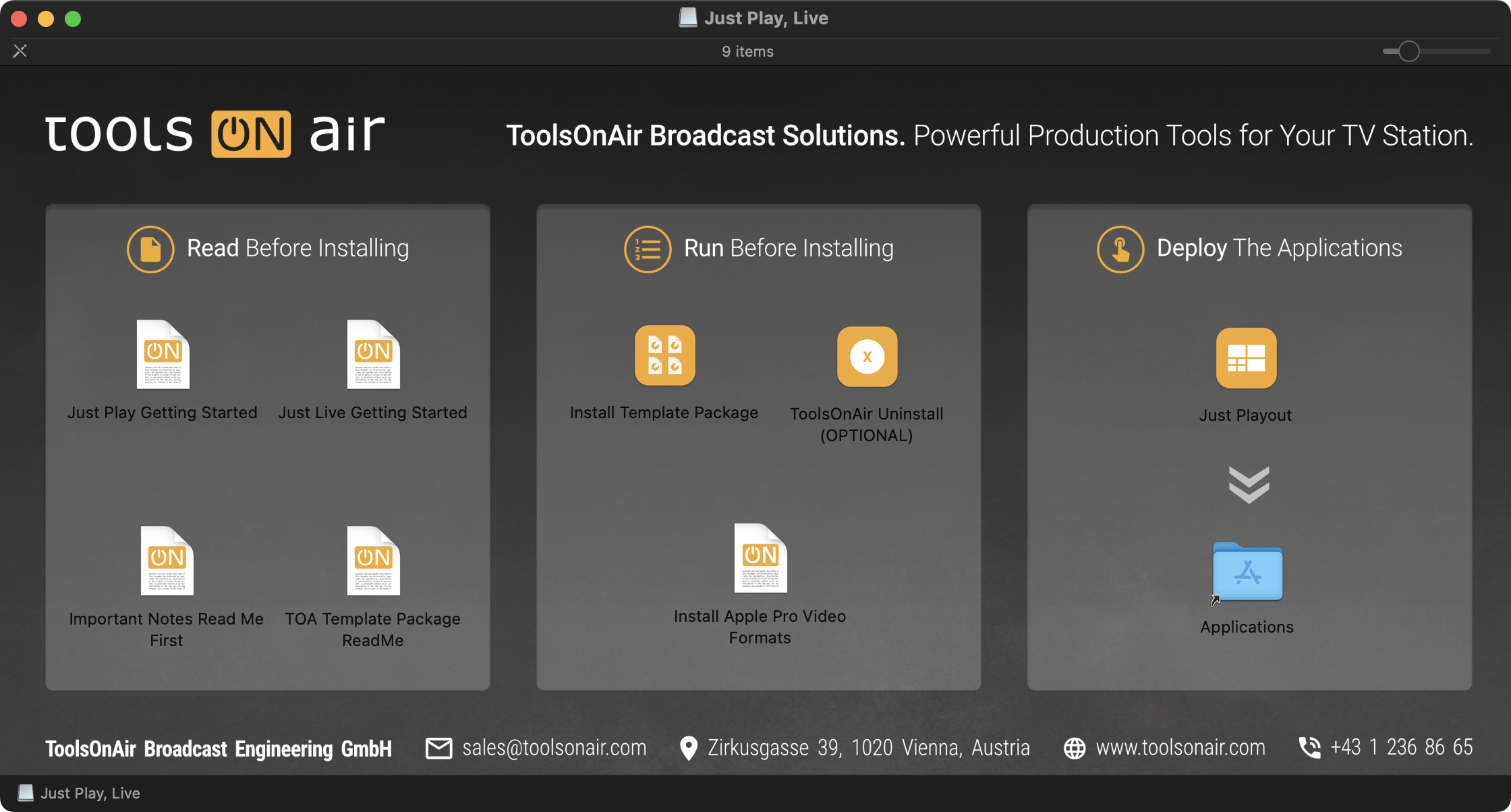Click the red close window button
The height and width of the screenshot is (812, 1511).
click(19, 19)
